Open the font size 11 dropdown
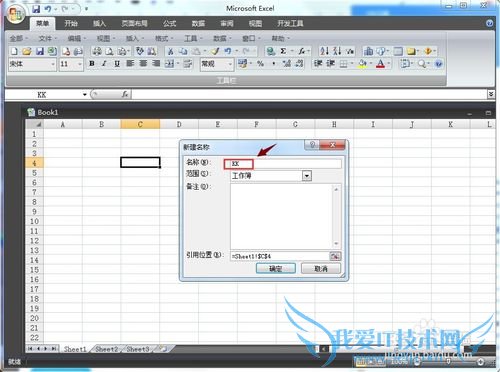Image resolution: width=500 pixels, height=372 pixels. point(80,64)
